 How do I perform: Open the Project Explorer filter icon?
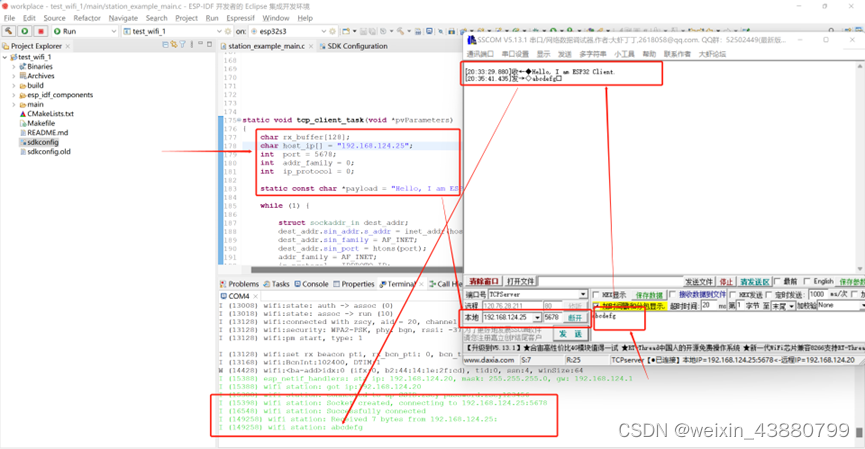[183, 44]
